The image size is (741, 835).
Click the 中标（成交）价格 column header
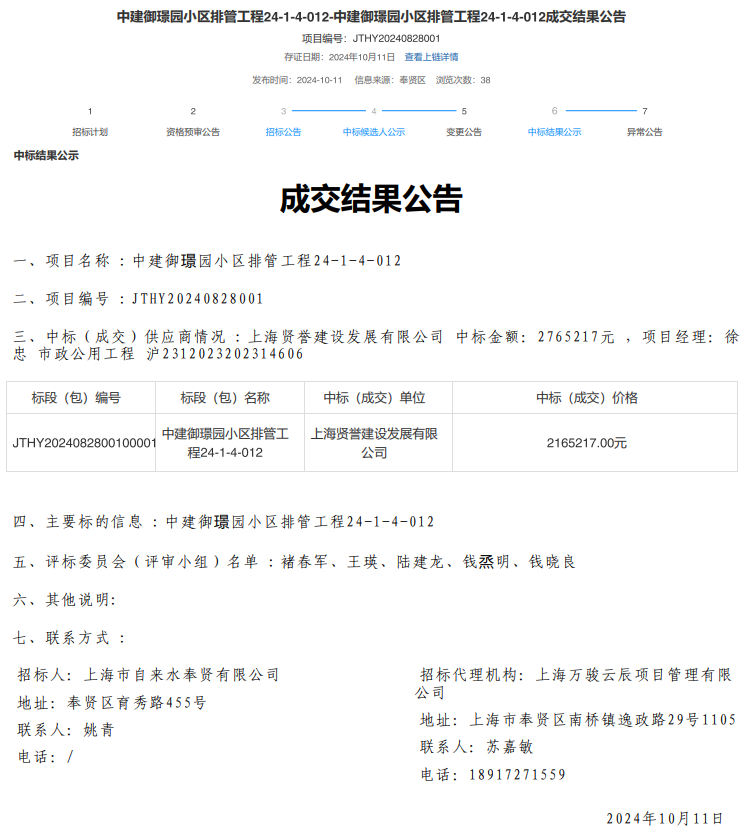pyautogui.click(x=587, y=398)
